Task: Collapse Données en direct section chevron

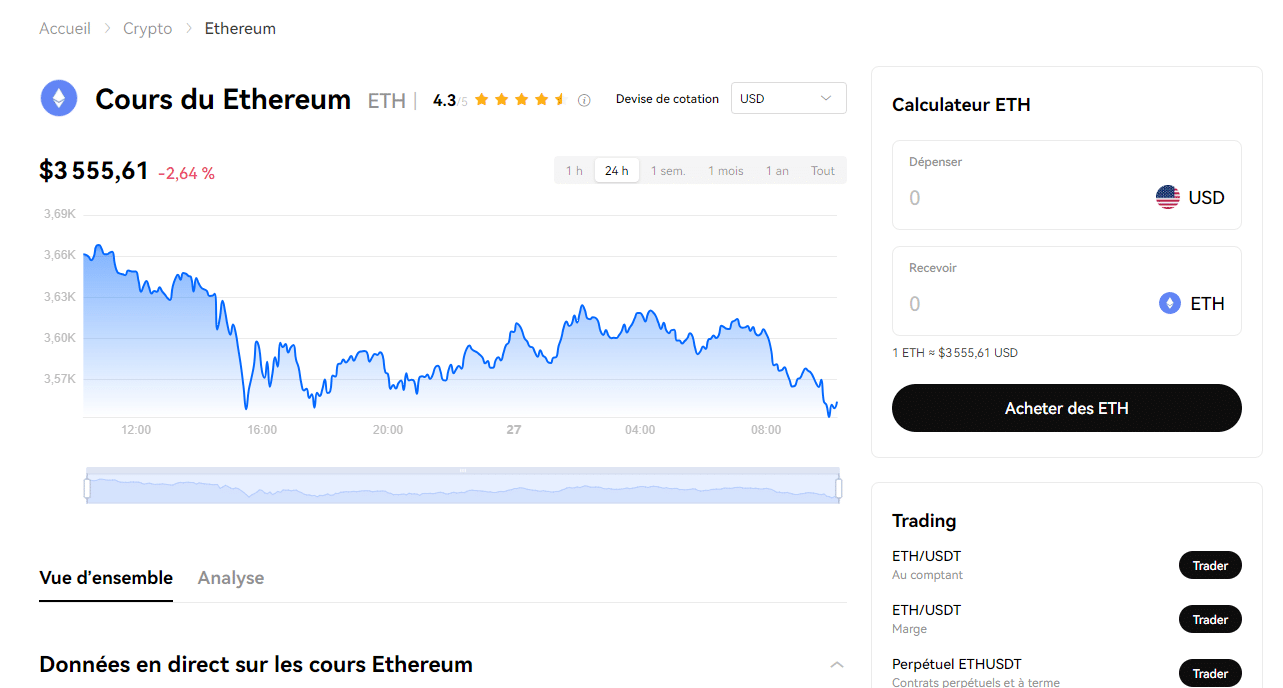Action: pyautogui.click(x=837, y=665)
